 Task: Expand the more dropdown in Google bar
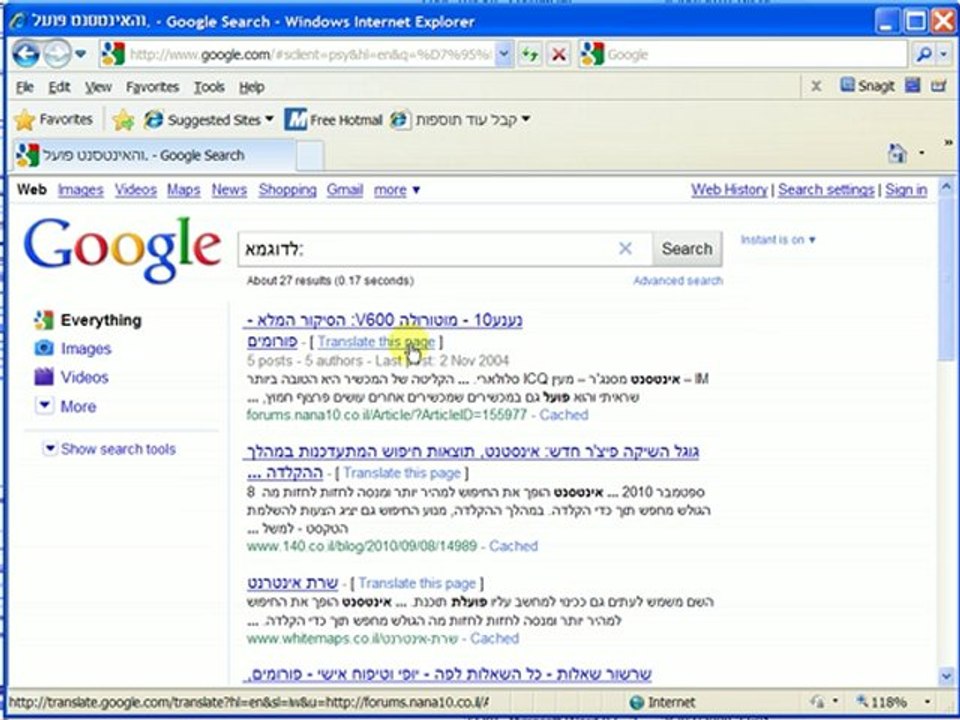397,190
